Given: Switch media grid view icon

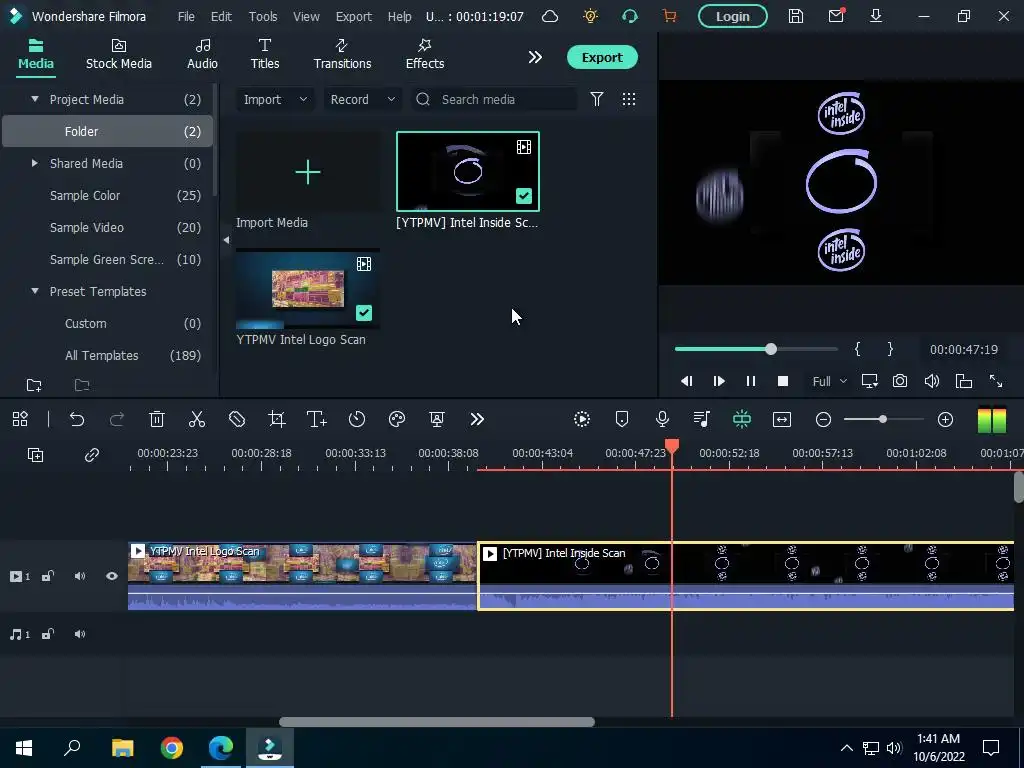Looking at the screenshot, I should pyautogui.click(x=629, y=99).
